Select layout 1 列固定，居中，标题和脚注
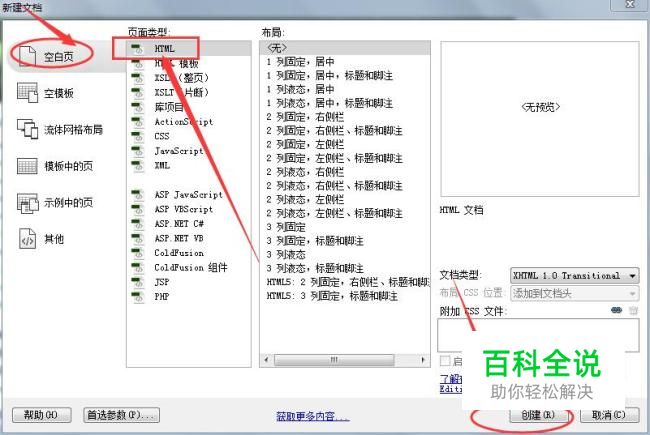The image size is (650, 435). (x=345, y=75)
